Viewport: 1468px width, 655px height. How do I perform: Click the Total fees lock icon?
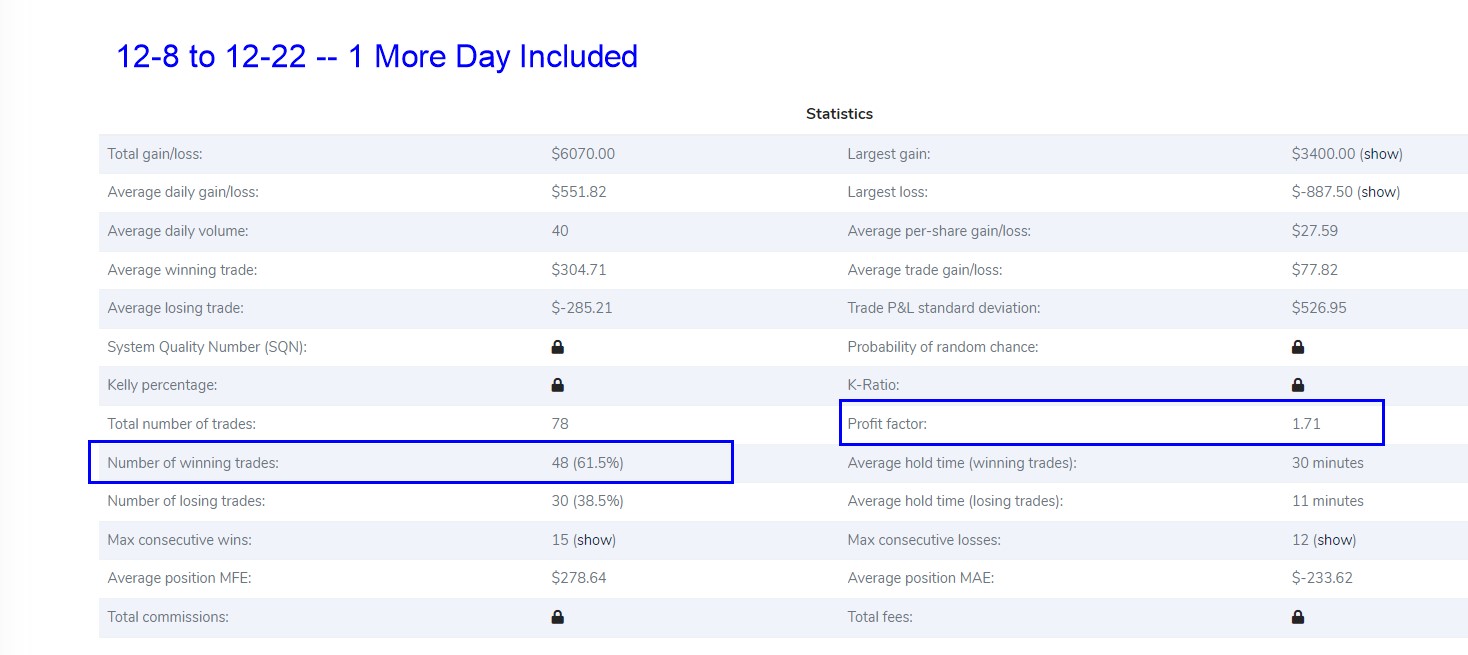[1298, 617]
